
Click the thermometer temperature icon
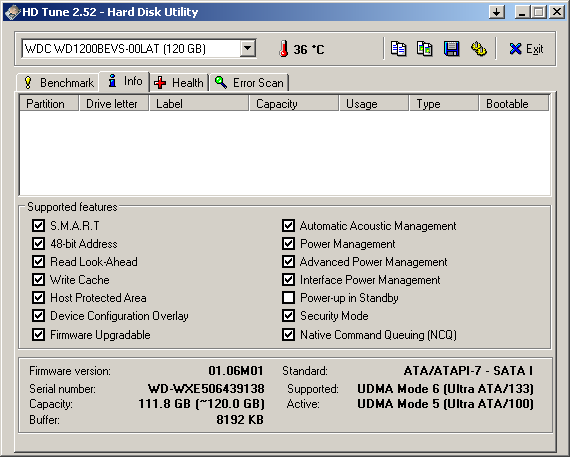pyautogui.click(x=284, y=49)
